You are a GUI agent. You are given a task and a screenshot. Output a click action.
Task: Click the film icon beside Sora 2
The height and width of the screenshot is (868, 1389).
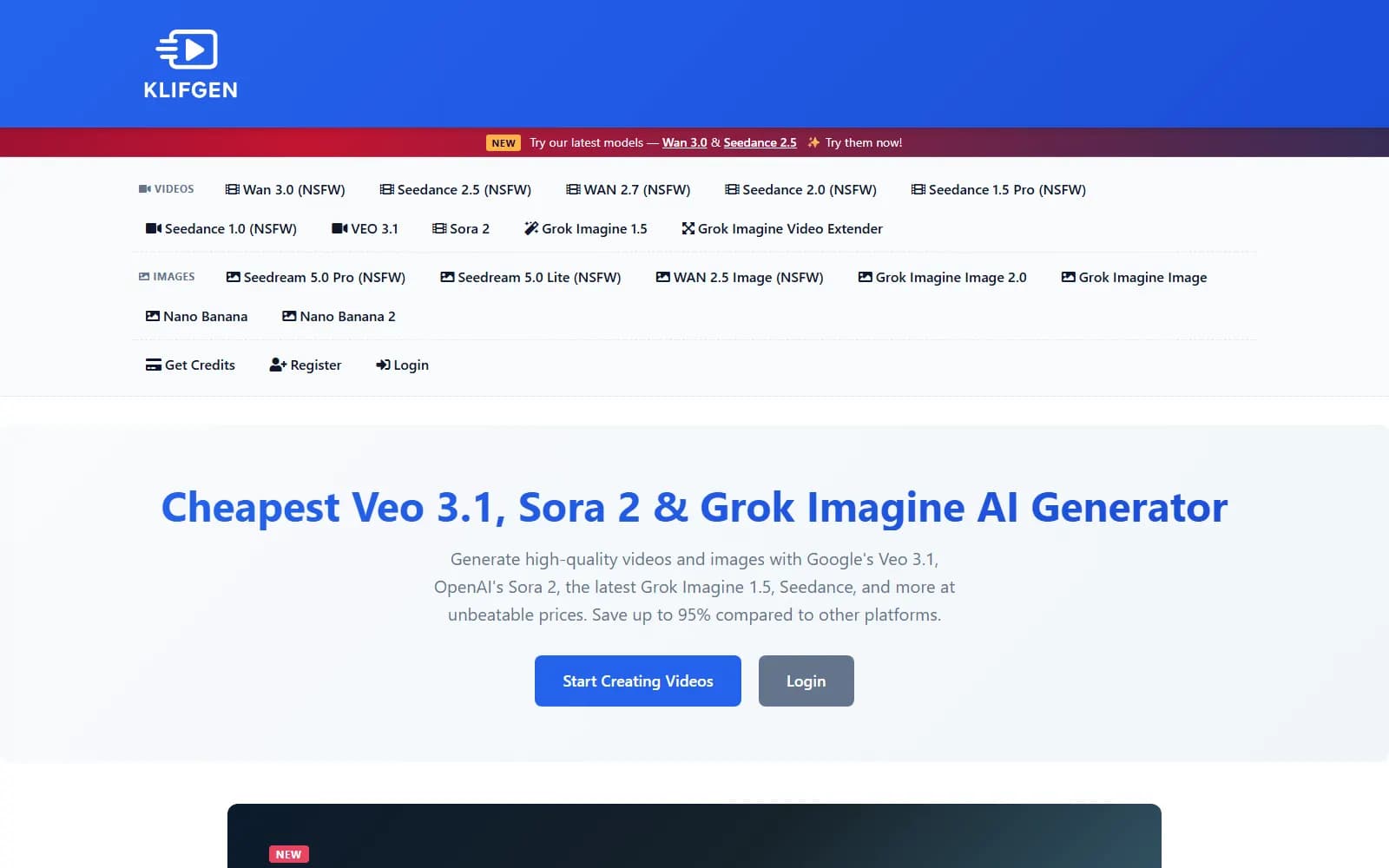(440, 228)
